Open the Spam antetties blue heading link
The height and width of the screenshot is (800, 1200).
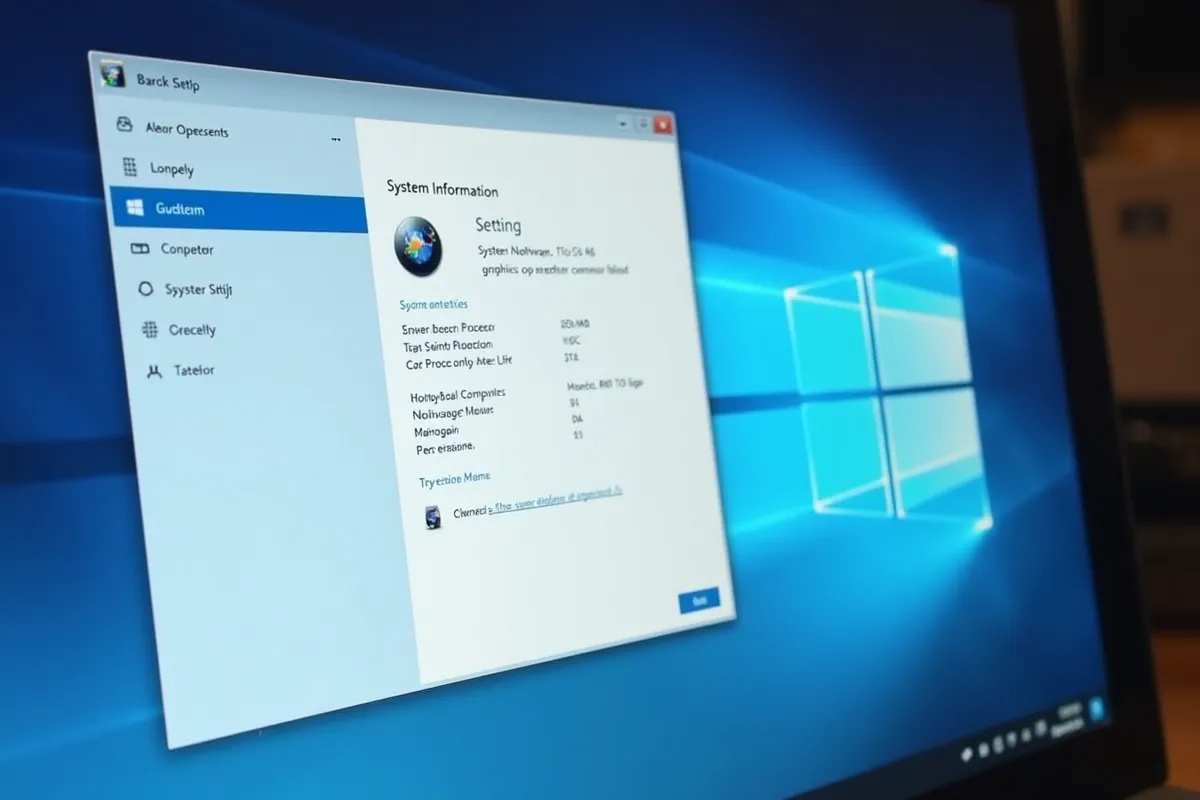(x=433, y=304)
